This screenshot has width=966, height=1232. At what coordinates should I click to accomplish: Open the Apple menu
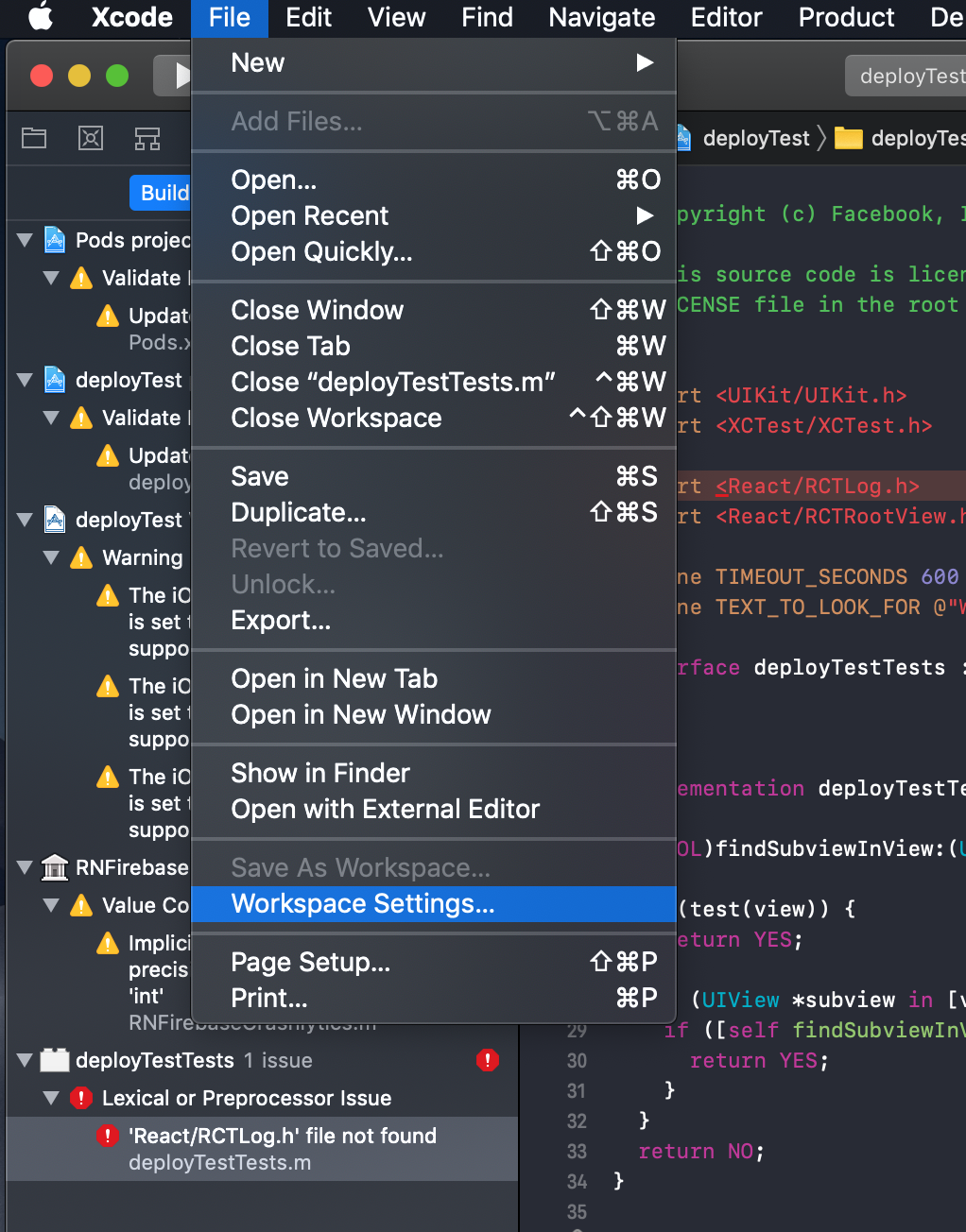click(41, 17)
